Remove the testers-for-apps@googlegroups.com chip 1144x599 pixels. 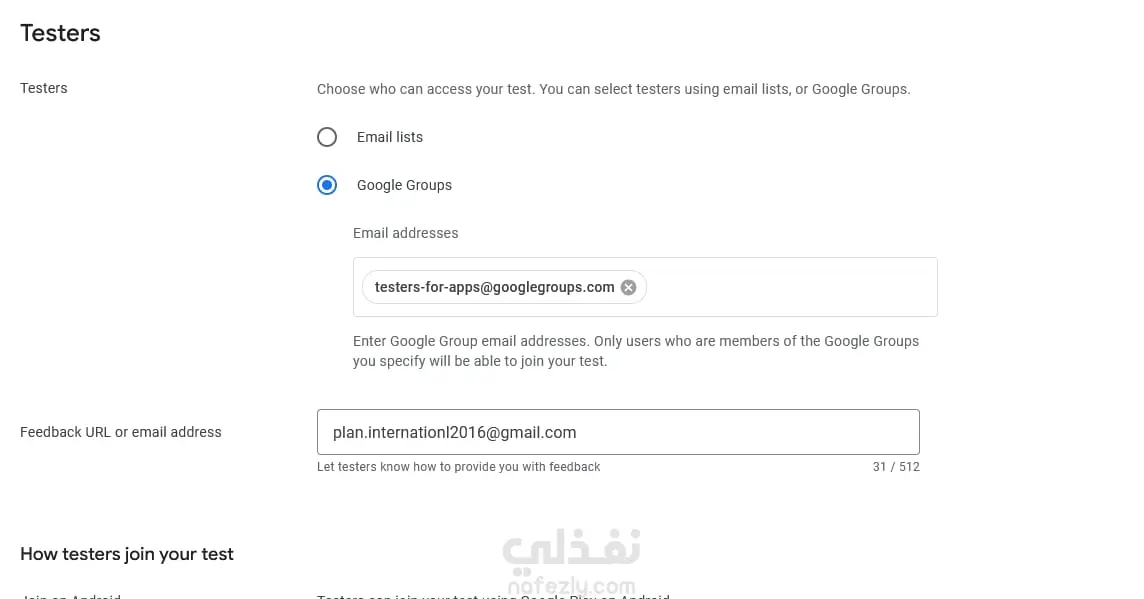[x=628, y=287]
